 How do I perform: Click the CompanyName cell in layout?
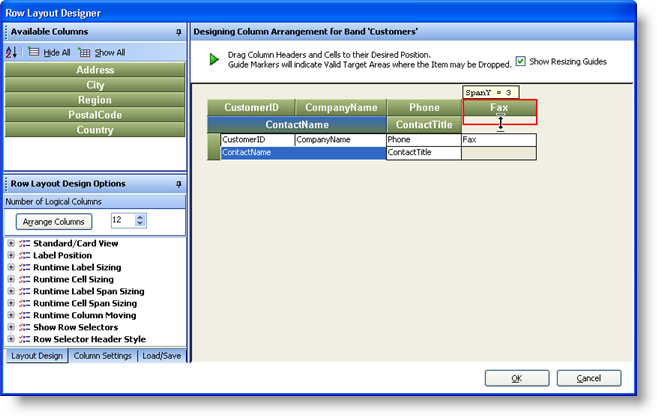coord(340,140)
